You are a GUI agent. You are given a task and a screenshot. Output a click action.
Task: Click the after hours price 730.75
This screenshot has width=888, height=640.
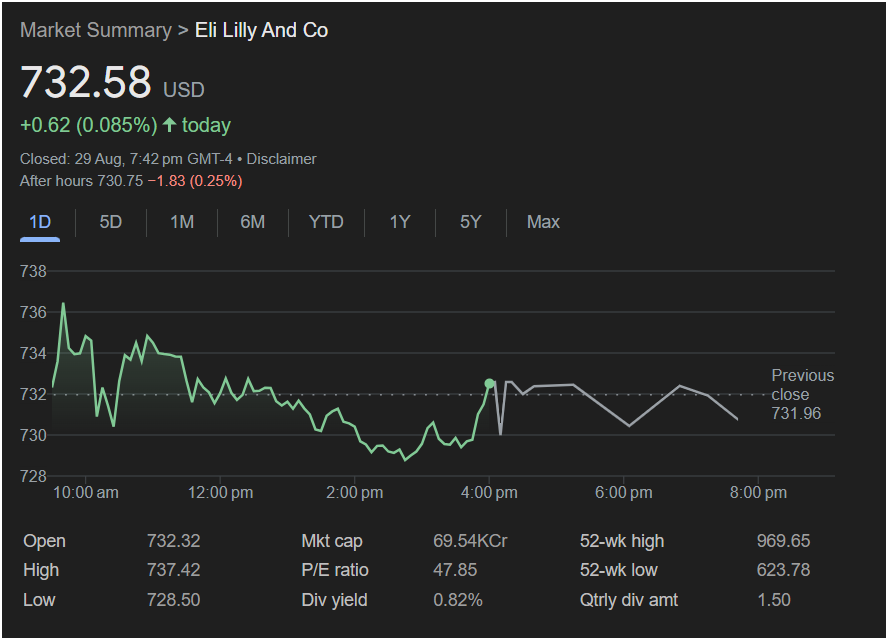[x=119, y=181]
